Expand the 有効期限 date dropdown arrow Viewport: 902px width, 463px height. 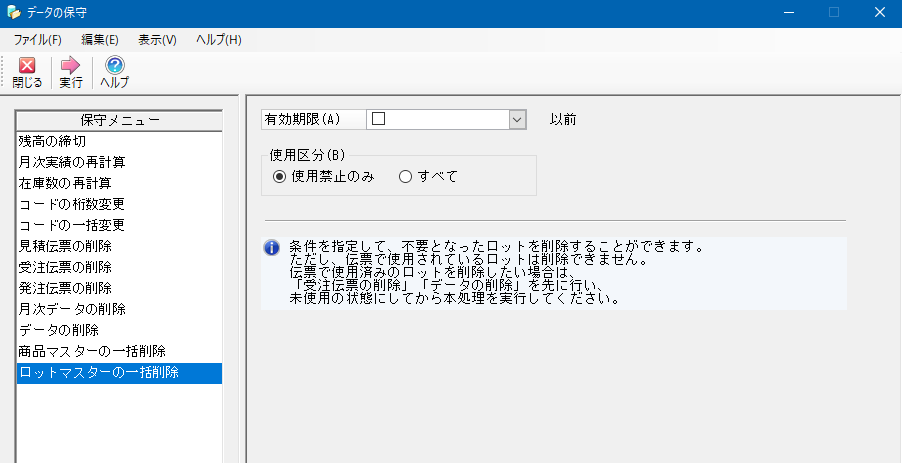[x=517, y=120]
